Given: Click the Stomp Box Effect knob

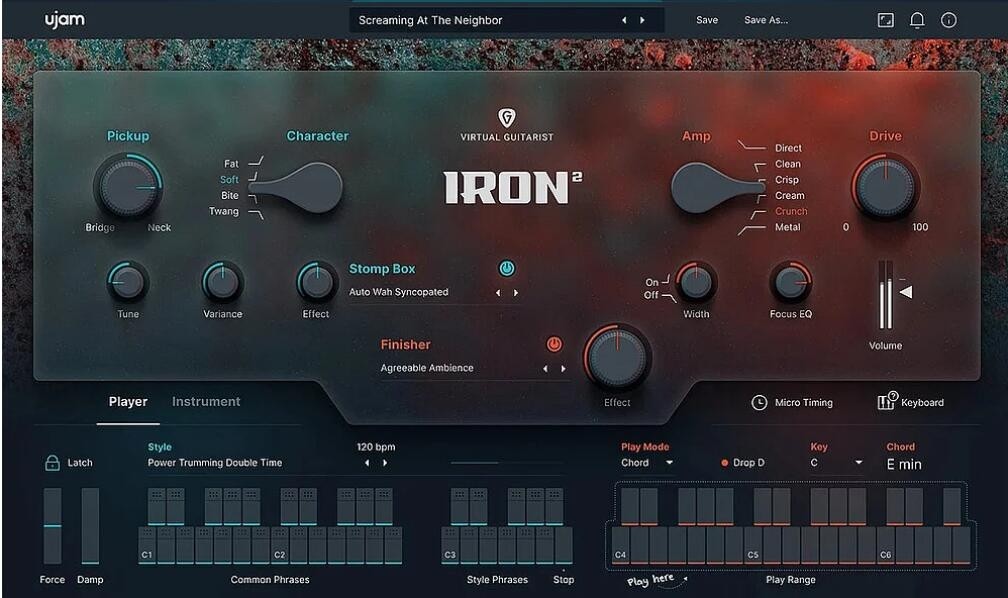Looking at the screenshot, I should (x=317, y=282).
